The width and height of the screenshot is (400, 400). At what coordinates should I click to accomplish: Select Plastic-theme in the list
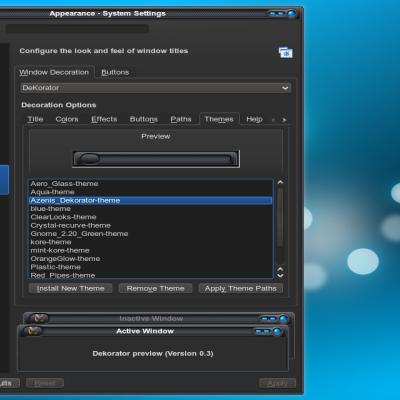(x=151, y=267)
